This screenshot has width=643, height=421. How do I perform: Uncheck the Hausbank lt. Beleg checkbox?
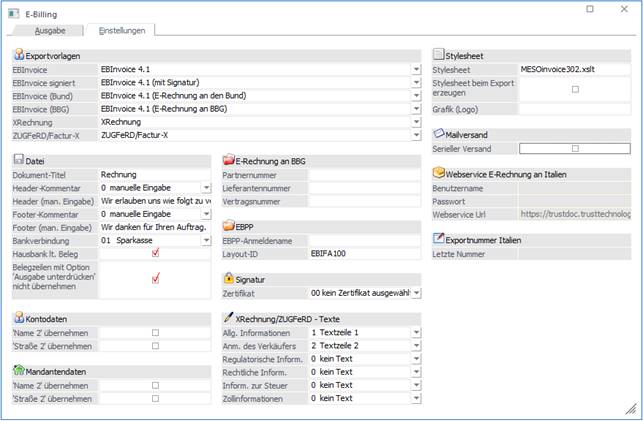point(155,254)
